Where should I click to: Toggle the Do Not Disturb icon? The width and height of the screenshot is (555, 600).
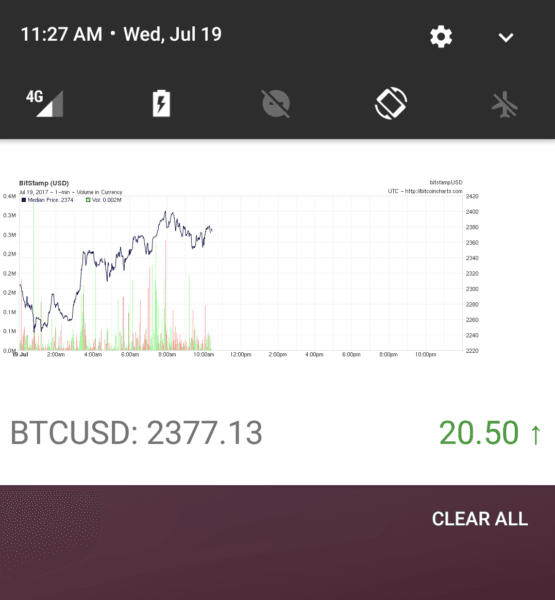tap(276, 103)
